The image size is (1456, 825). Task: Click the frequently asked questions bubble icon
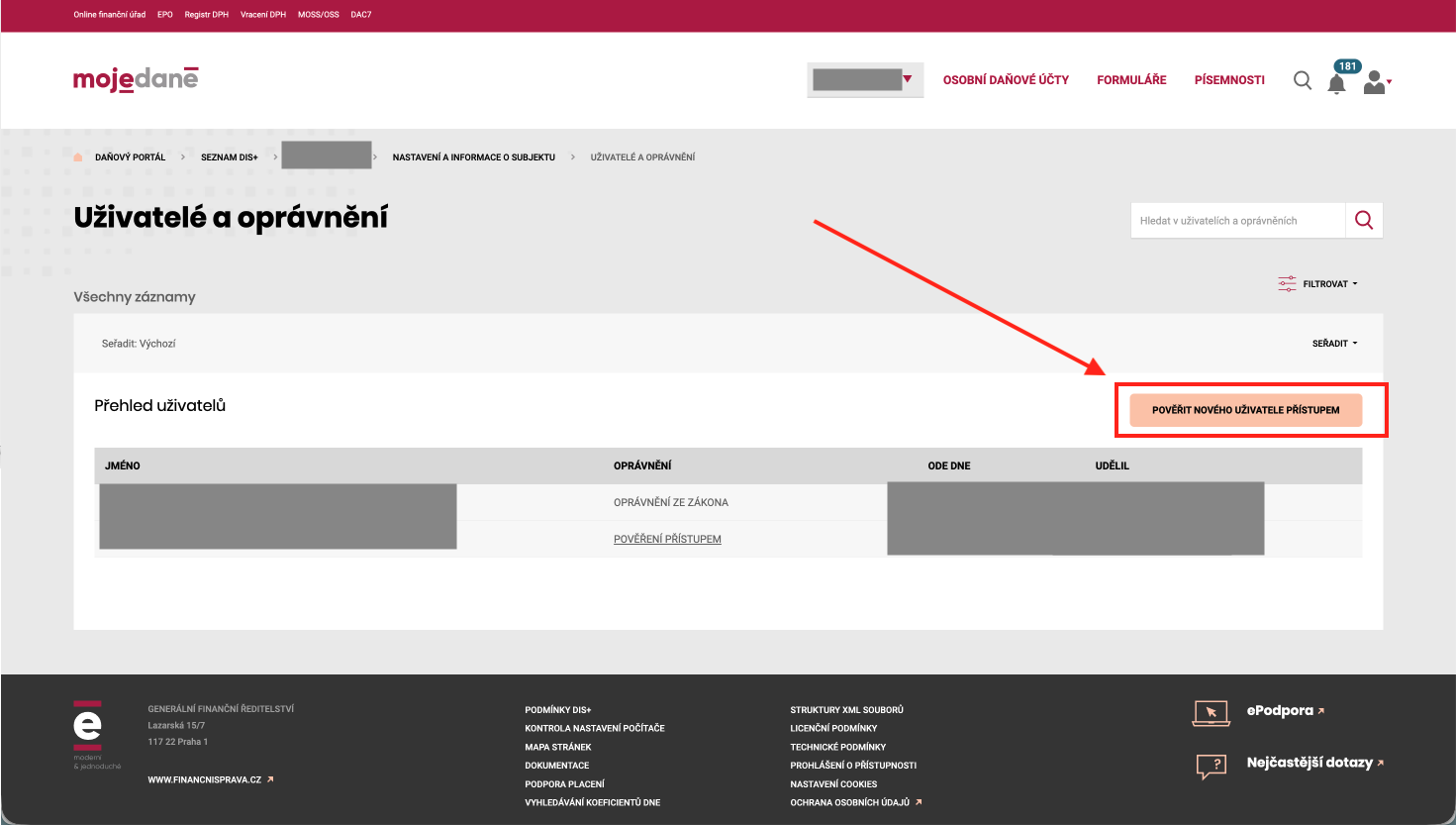(1212, 766)
